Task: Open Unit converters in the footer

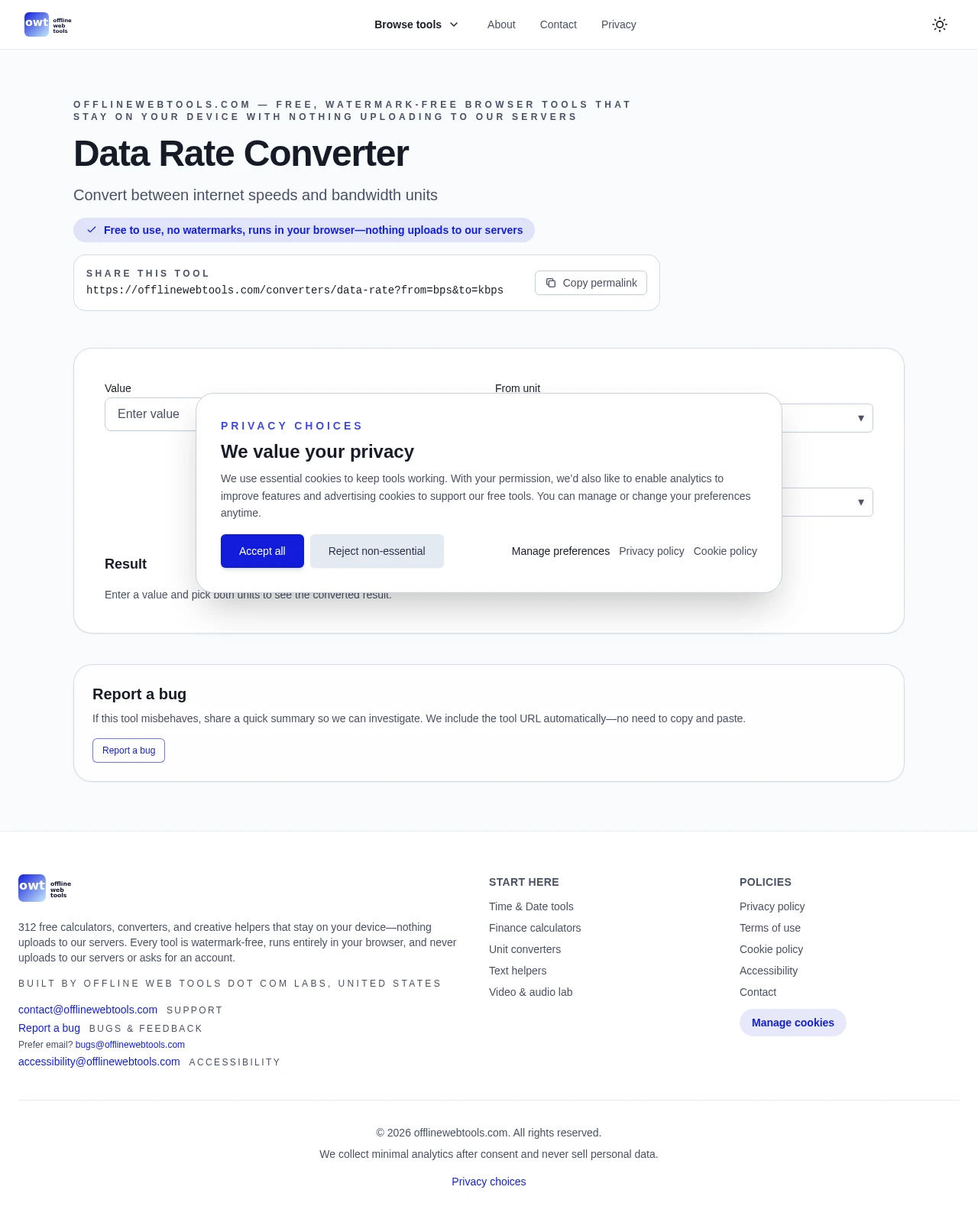Action: pyautogui.click(x=525, y=949)
